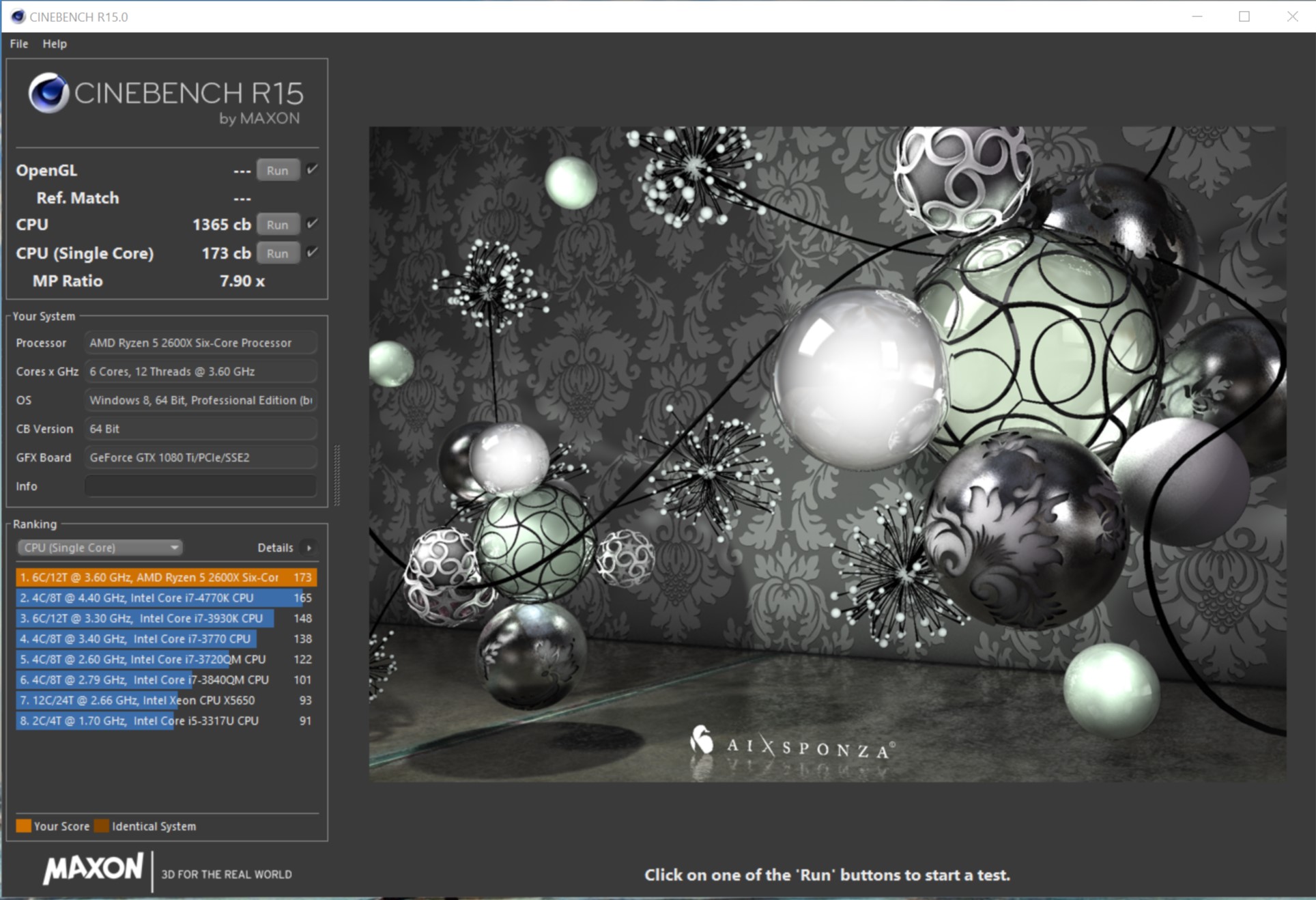Open the CPU (Single Core) ranking dropdown
The image size is (1316, 900).
pos(100,548)
